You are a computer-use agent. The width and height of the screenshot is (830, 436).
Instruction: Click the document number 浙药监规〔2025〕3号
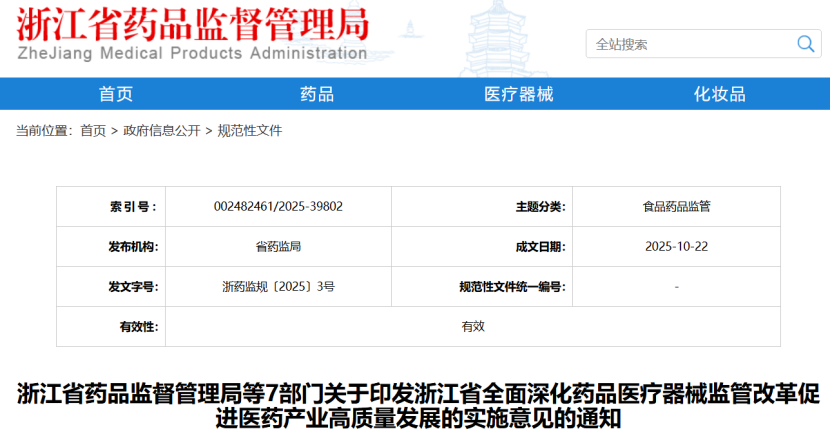coord(278,287)
